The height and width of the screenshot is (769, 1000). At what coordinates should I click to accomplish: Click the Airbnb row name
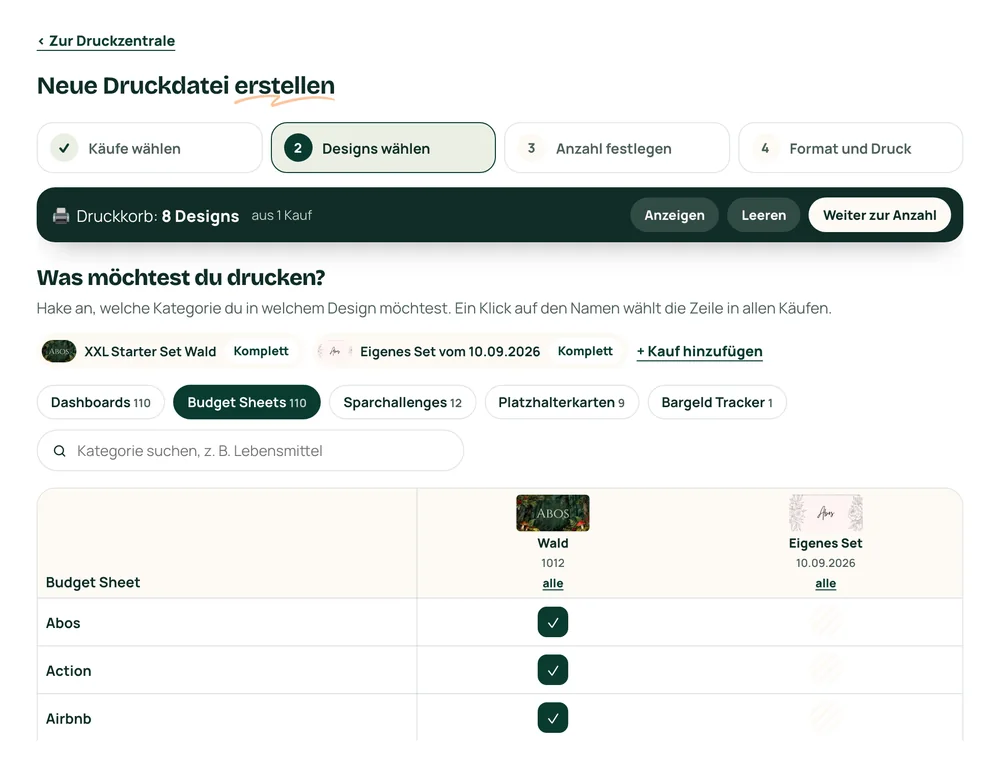click(x=69, y=719)
